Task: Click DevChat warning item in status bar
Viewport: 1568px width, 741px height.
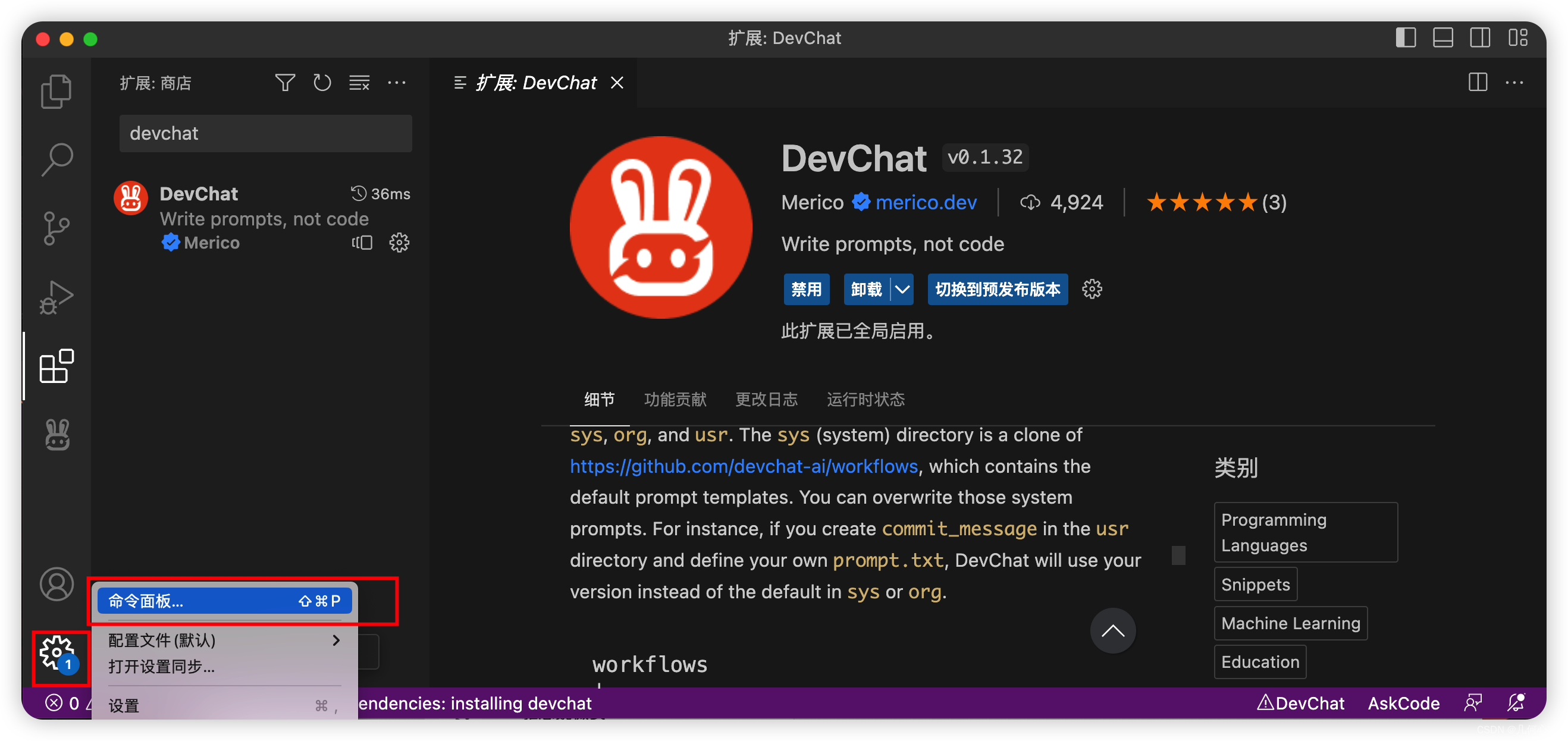Action: click(x=1300, y=704)
